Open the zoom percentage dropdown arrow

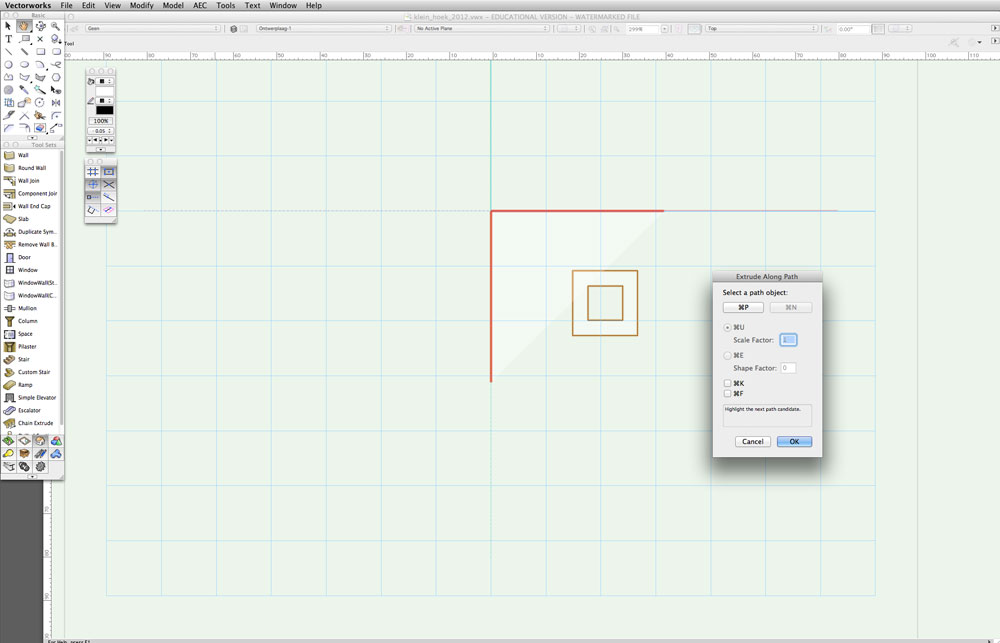click(x=664, y=29)
